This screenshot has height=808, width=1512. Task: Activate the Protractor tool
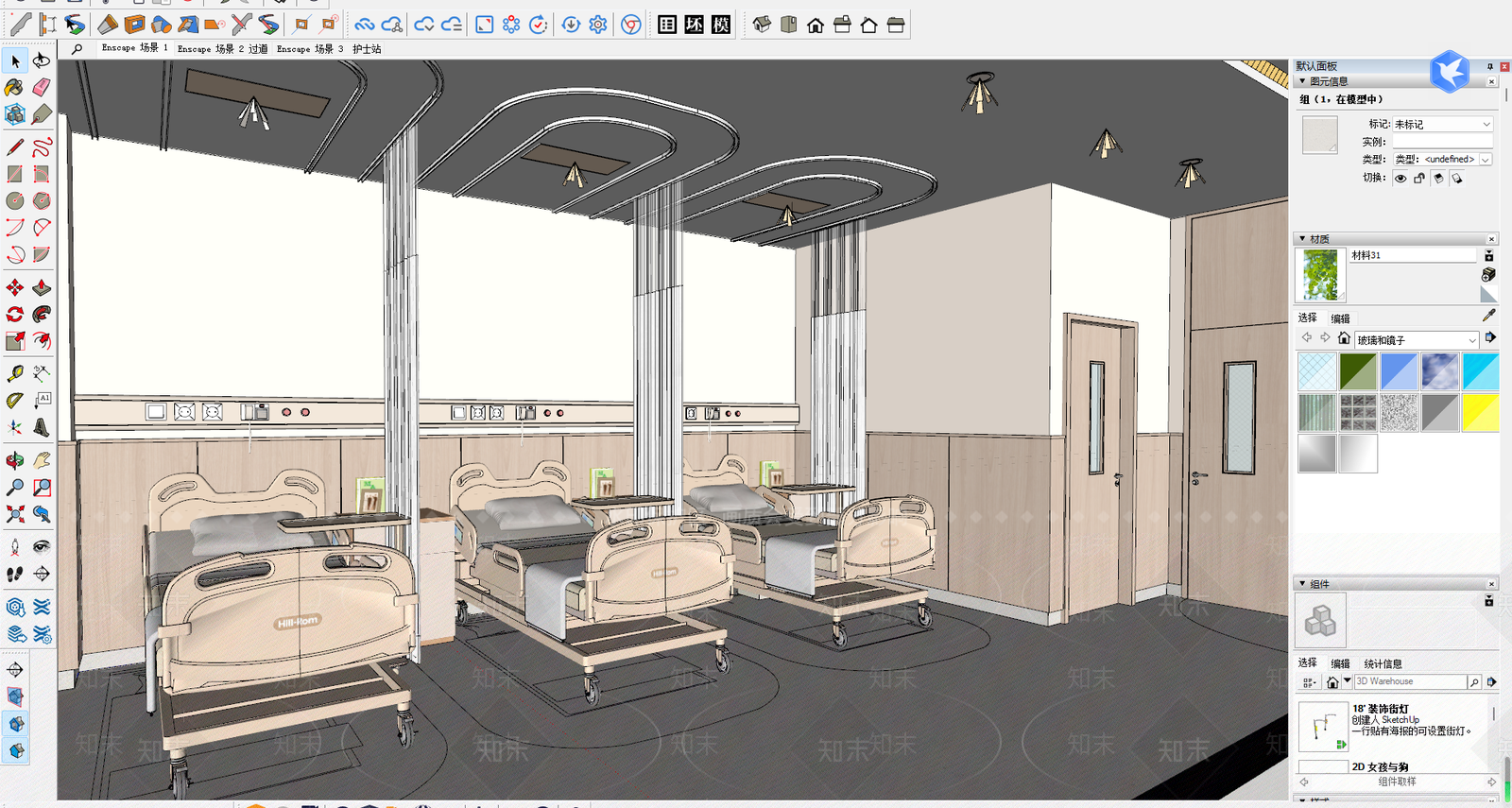pos(15,401)
